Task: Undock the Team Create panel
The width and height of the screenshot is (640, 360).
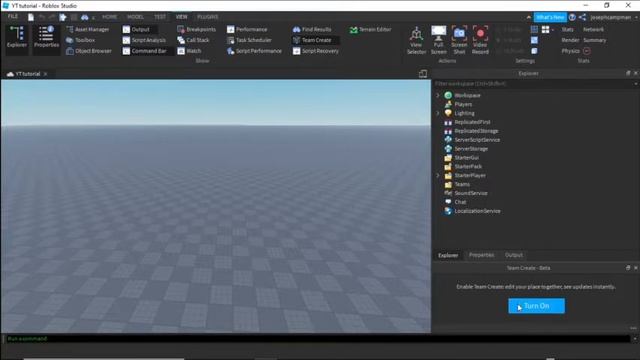Action: (628, 268)
